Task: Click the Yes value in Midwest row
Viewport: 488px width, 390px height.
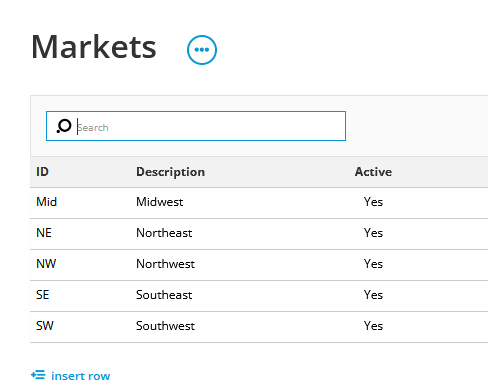Action: click(x=373, y=202)
